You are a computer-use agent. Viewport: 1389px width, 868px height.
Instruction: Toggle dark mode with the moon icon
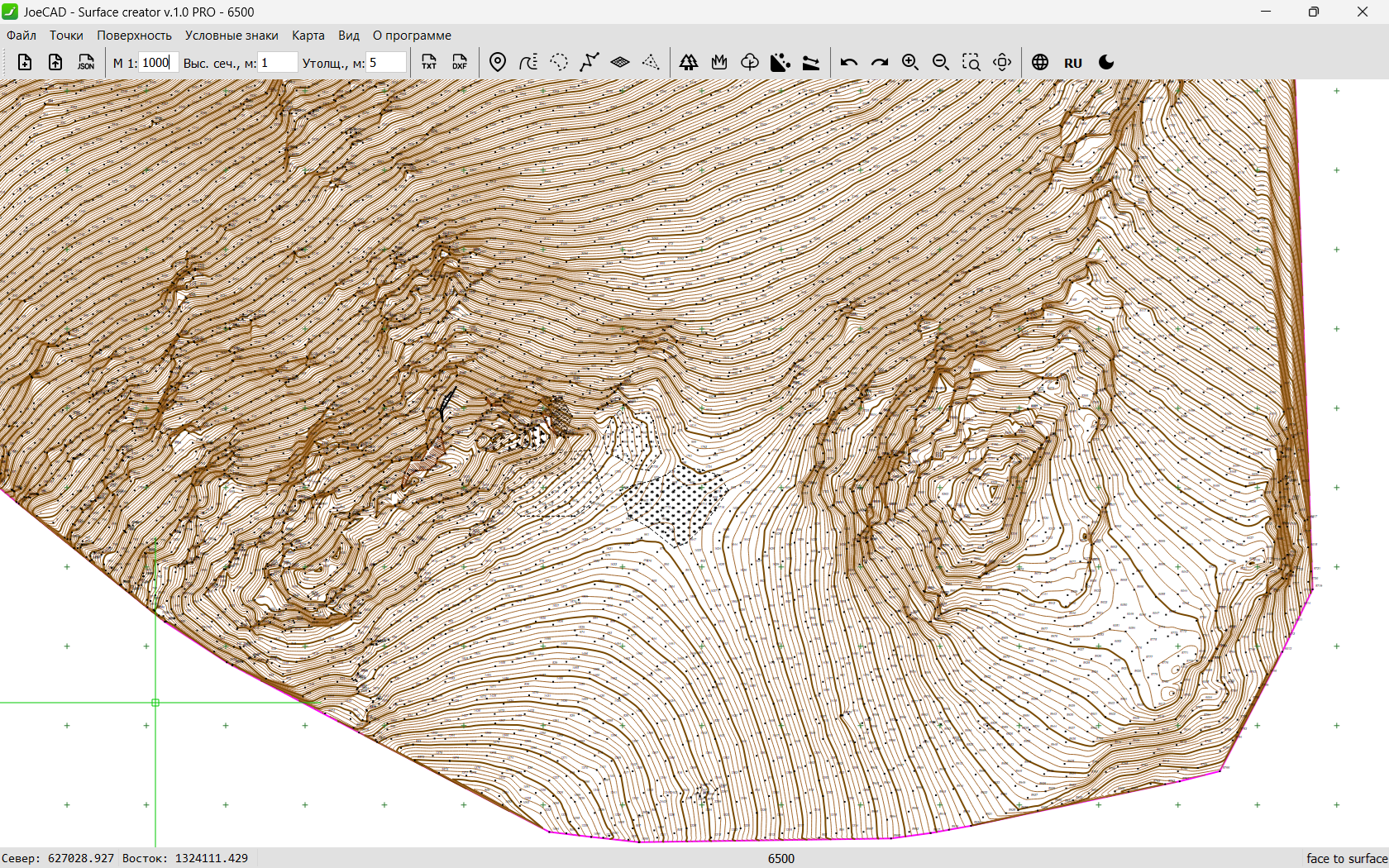pos(1106,62)
